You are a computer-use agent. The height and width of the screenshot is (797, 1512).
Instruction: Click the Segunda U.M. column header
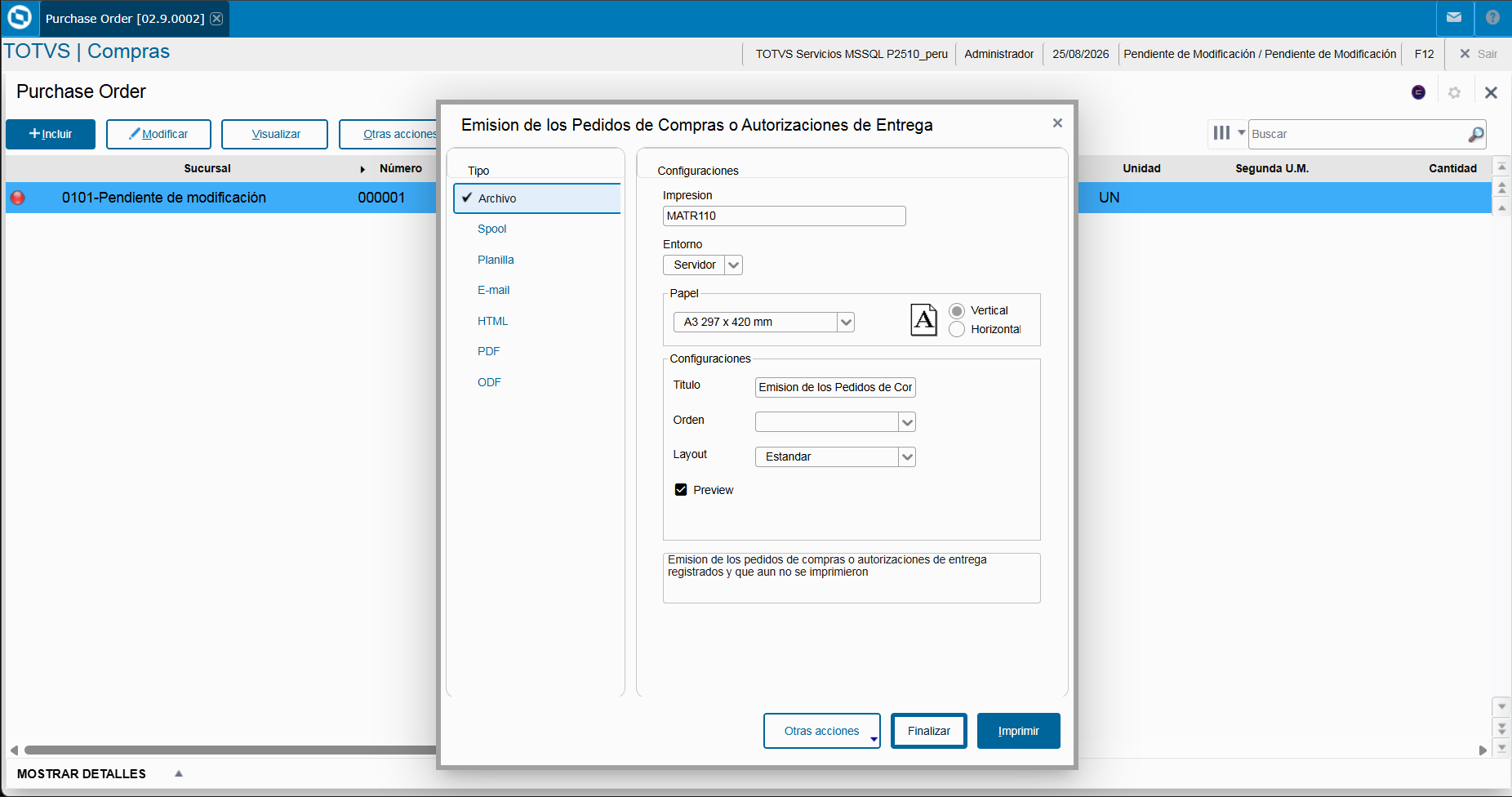[1272, 168]
